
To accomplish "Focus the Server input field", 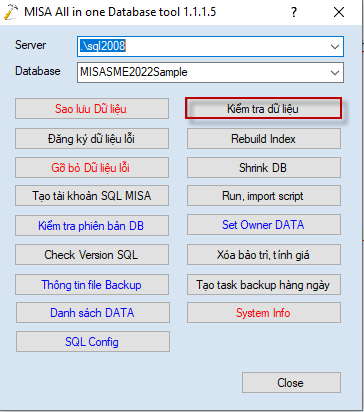I will [x=210, y=46].
